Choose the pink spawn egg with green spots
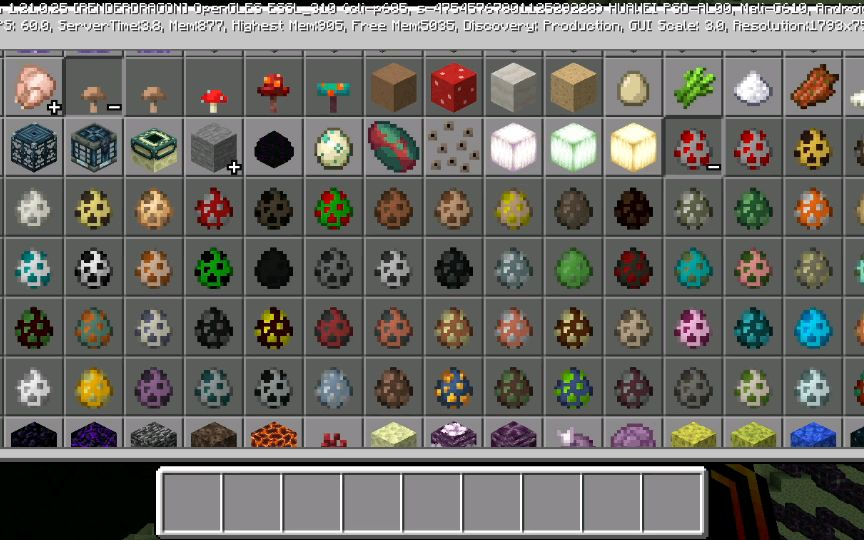864x540 pixels. coord(753,267)
